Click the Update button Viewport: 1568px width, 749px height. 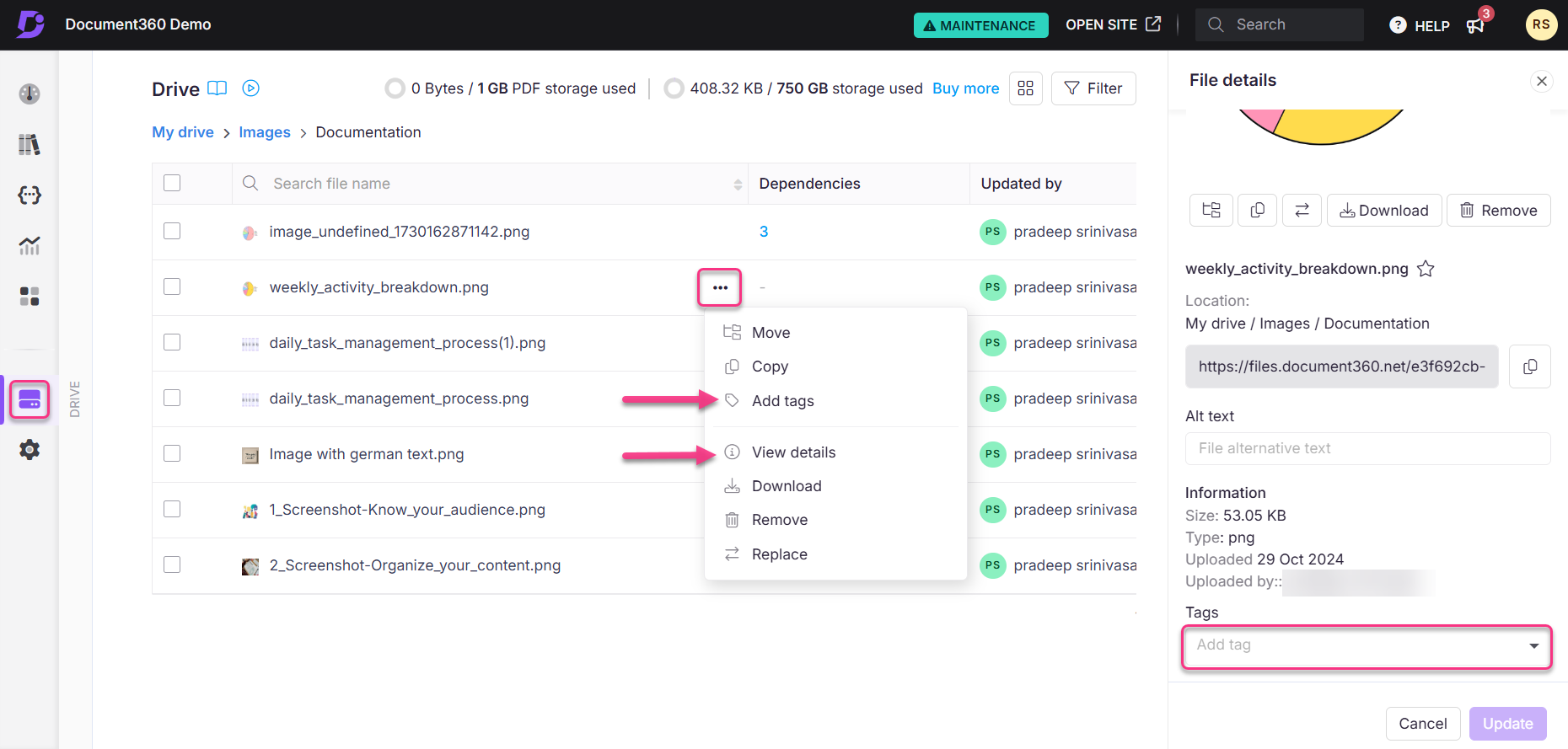(x=1508, y=724)
